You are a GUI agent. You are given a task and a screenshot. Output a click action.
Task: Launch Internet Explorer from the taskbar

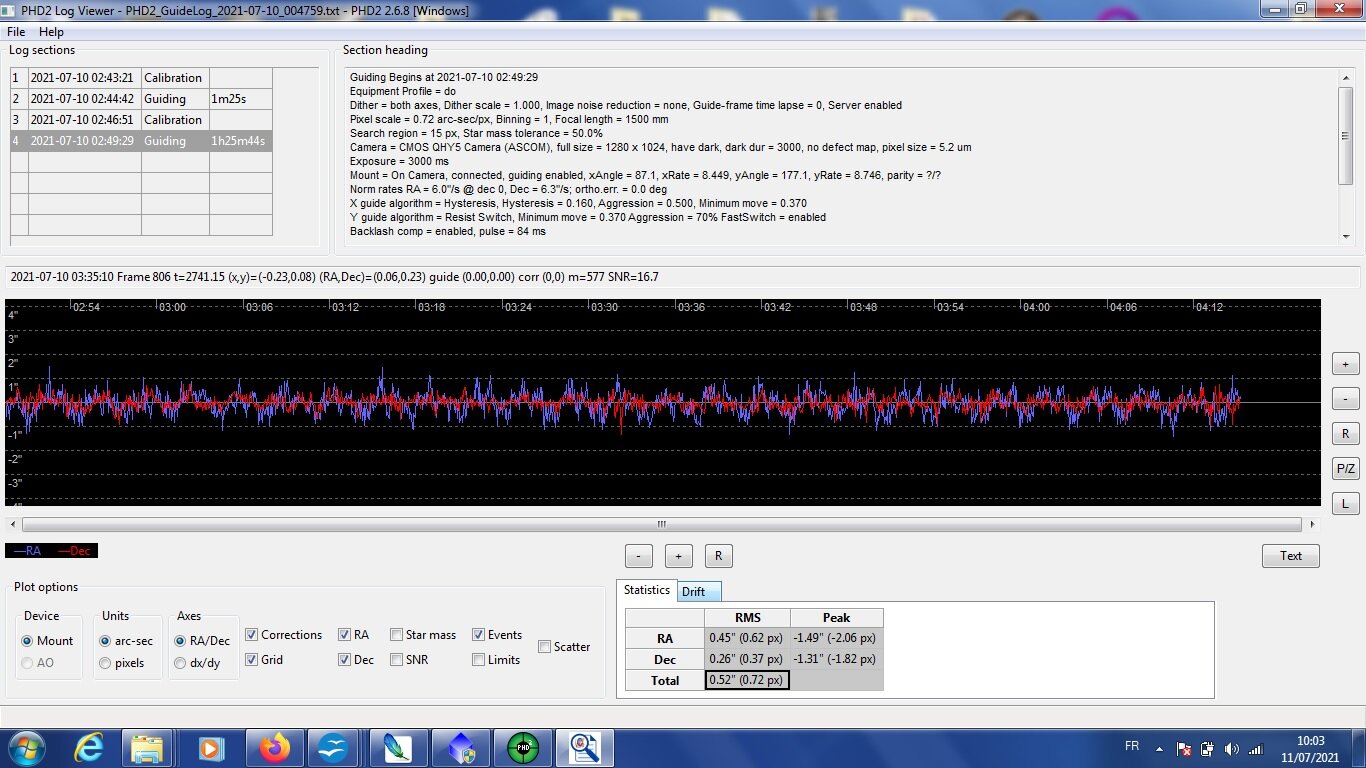click(x=88, y=748)
